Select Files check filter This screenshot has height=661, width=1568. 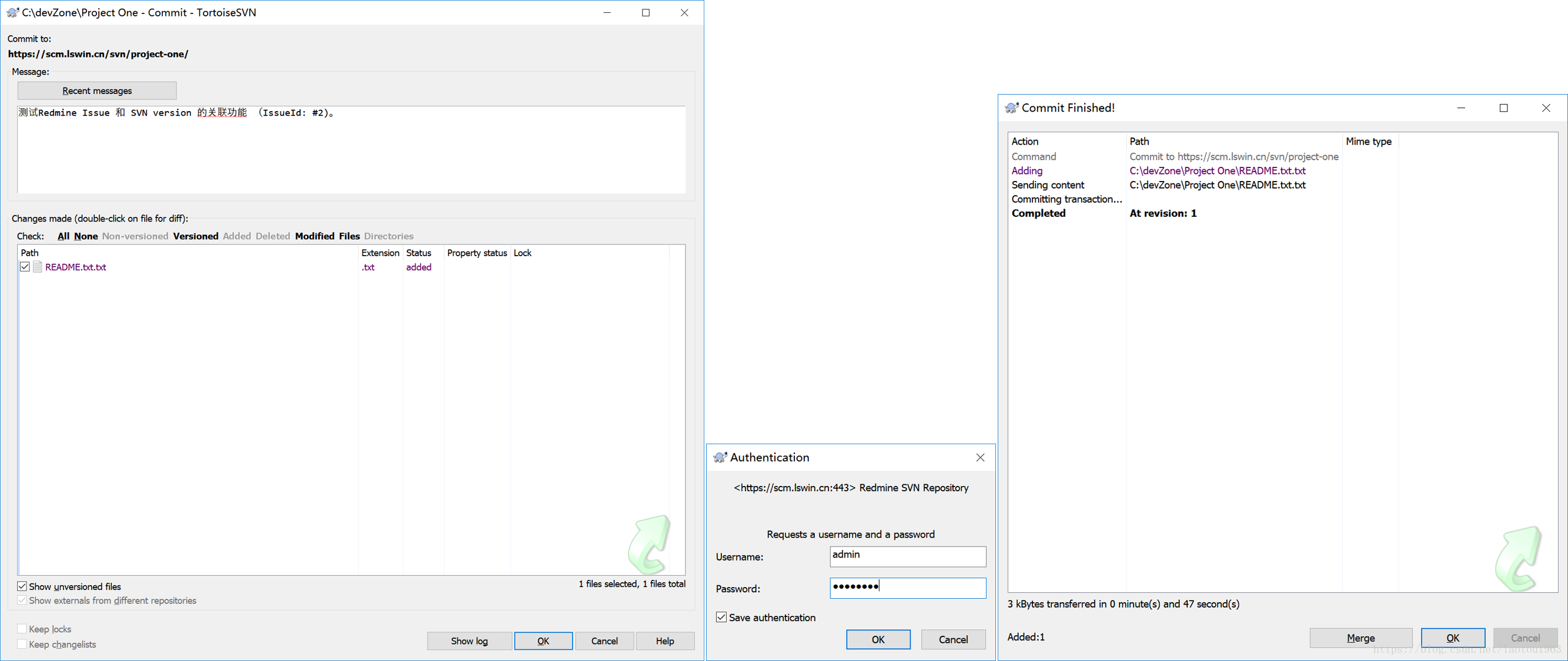pyautogui.click(x=349, y=236)
